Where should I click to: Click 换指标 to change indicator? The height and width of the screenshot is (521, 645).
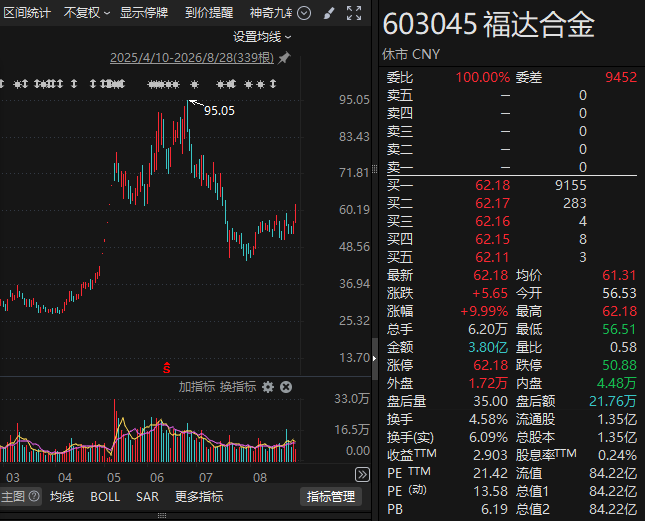238,387
